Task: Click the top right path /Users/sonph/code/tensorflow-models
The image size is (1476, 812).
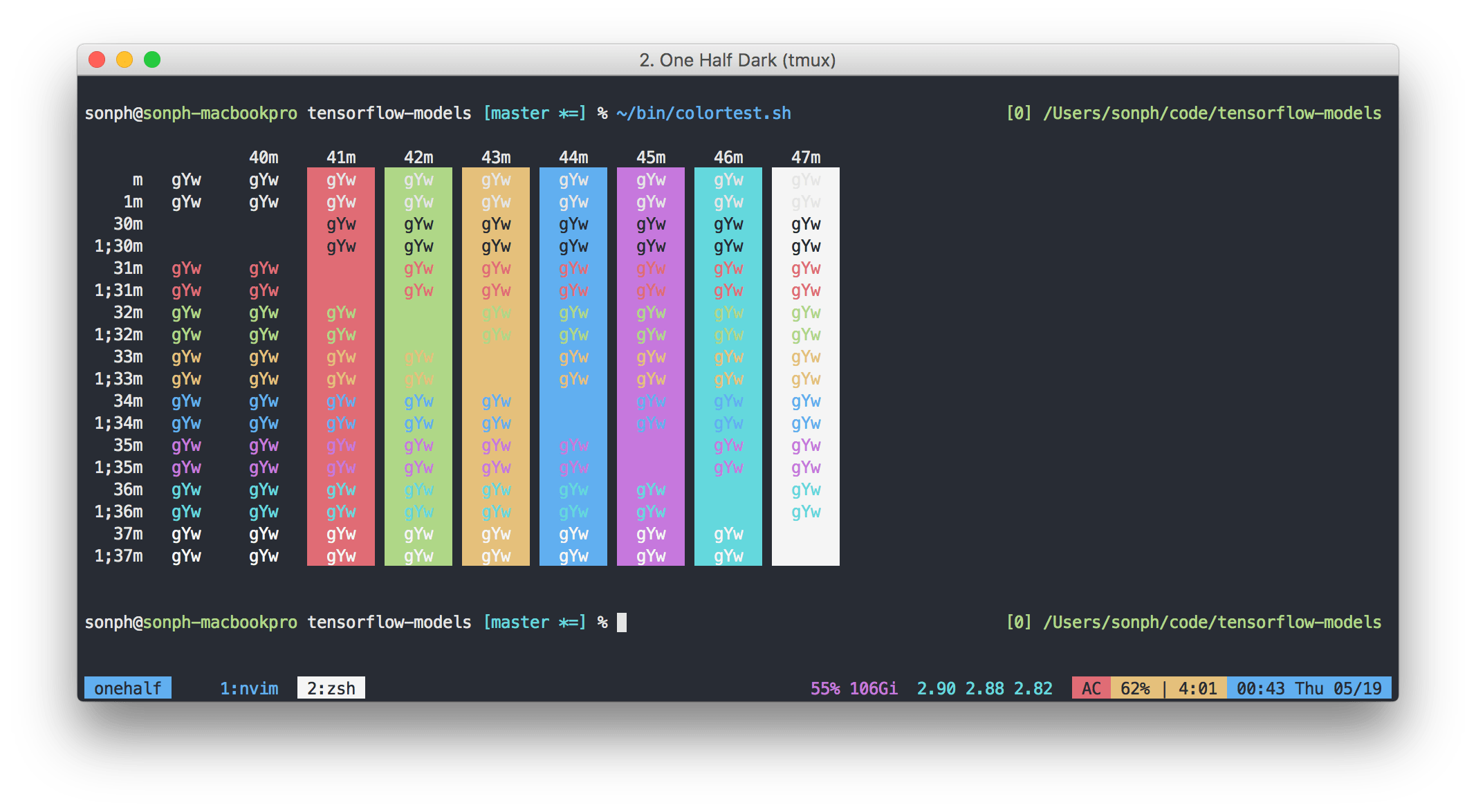Action: point(1212,113)
